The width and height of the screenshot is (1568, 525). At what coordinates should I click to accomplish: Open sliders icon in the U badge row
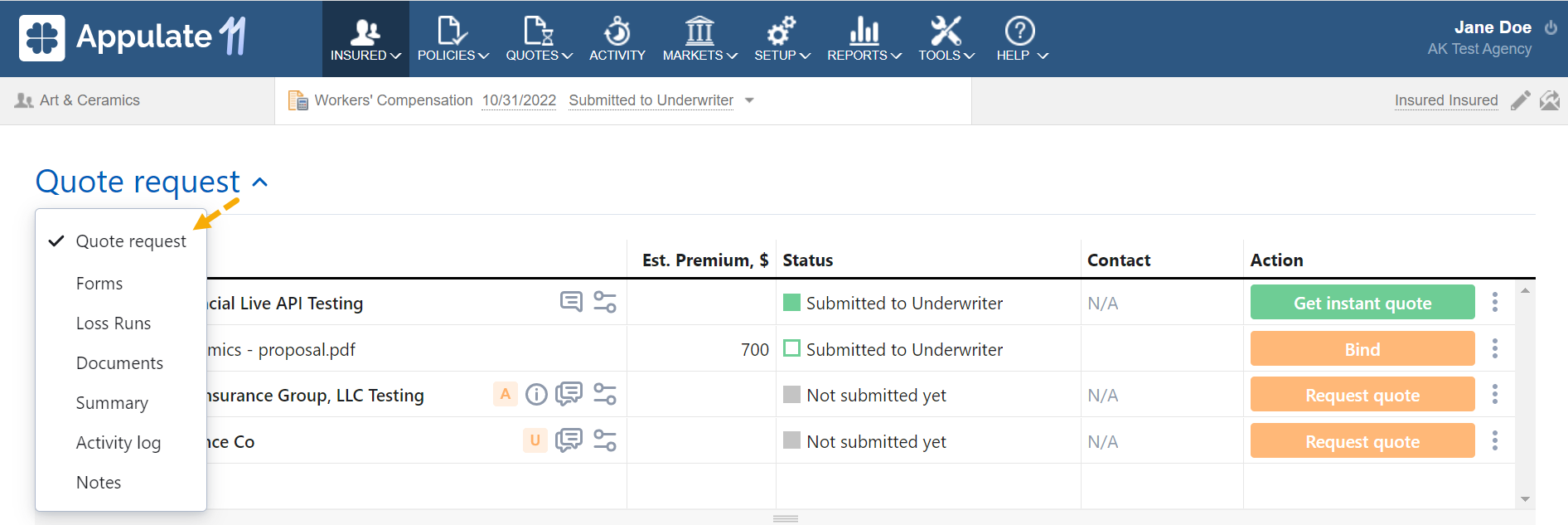coord(605,440)
